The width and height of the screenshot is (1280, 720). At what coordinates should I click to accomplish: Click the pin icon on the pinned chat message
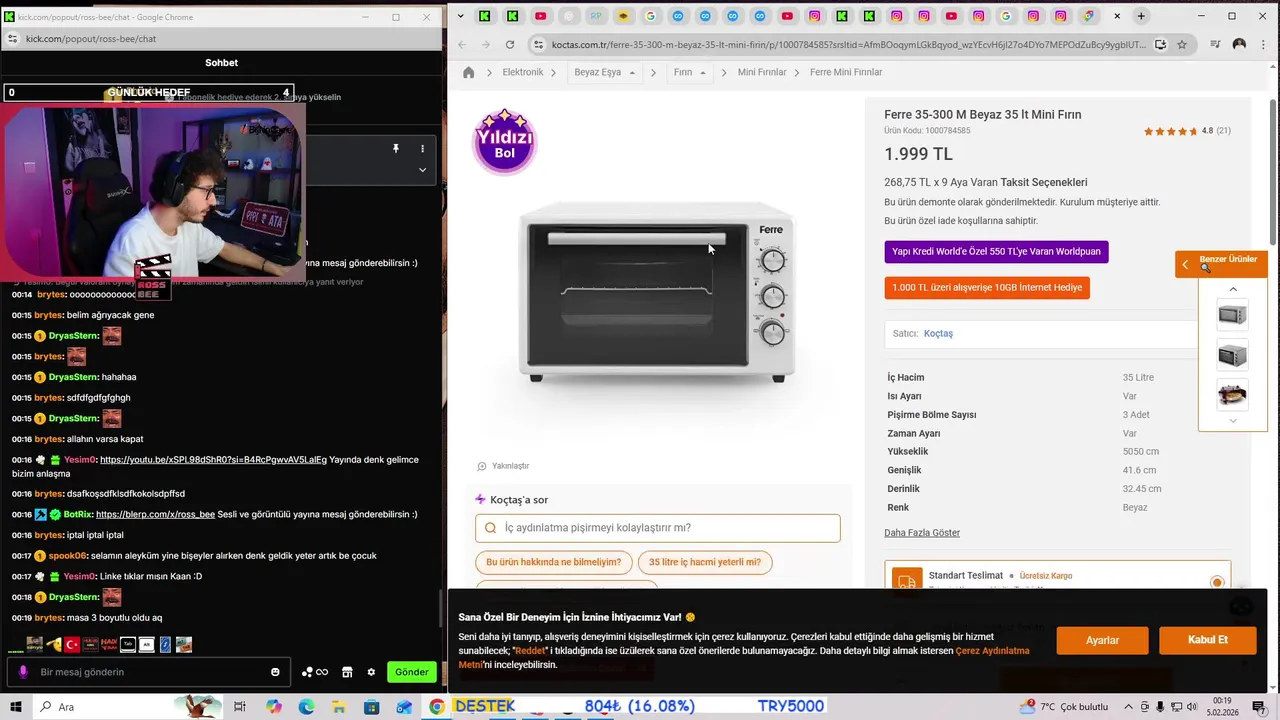point(396,148)
